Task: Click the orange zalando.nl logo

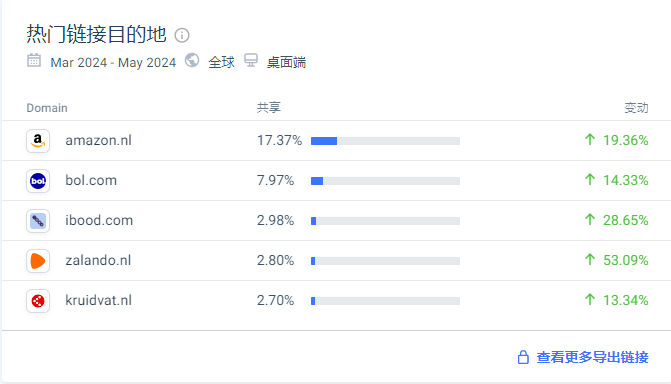Action: click(x=38, y=261)
